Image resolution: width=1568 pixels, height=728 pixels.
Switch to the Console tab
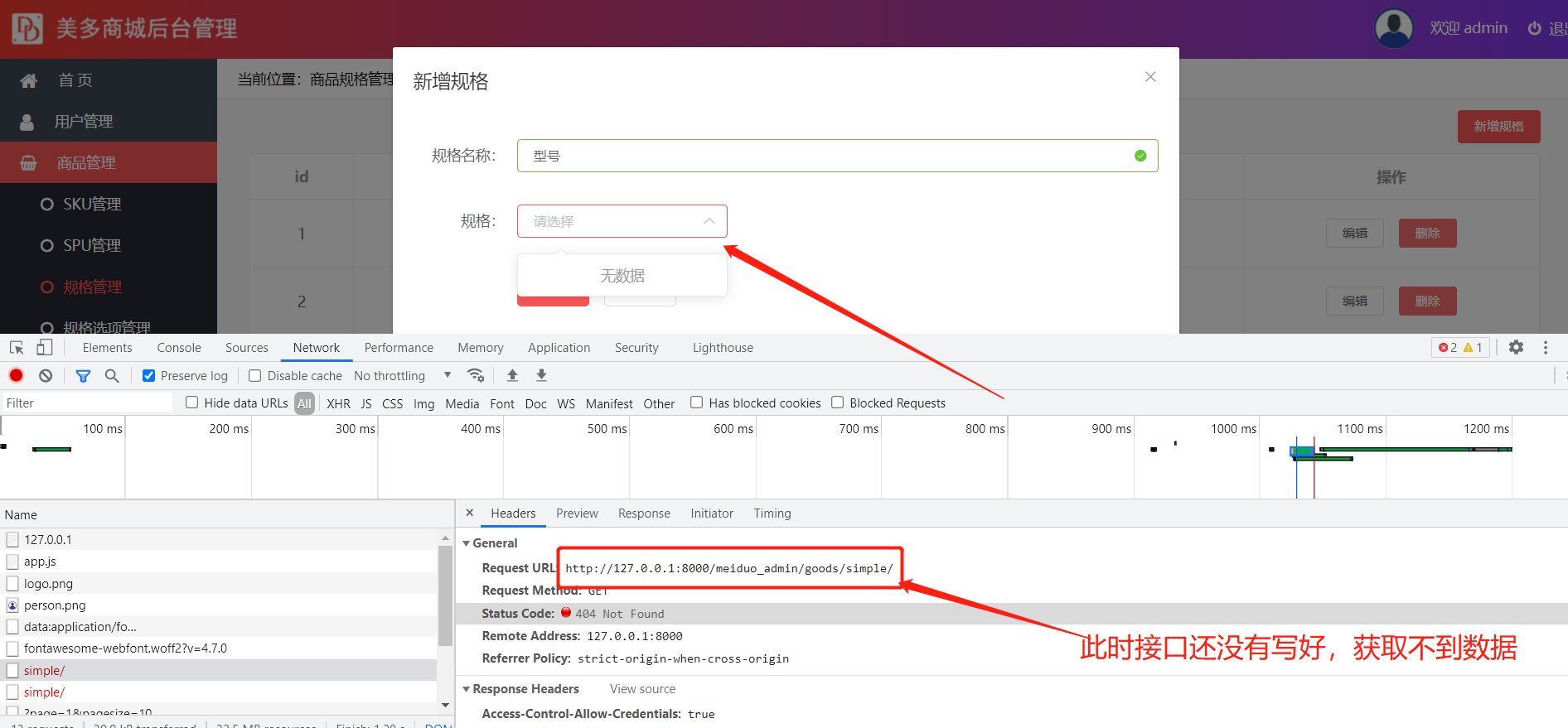pos(179,348)
